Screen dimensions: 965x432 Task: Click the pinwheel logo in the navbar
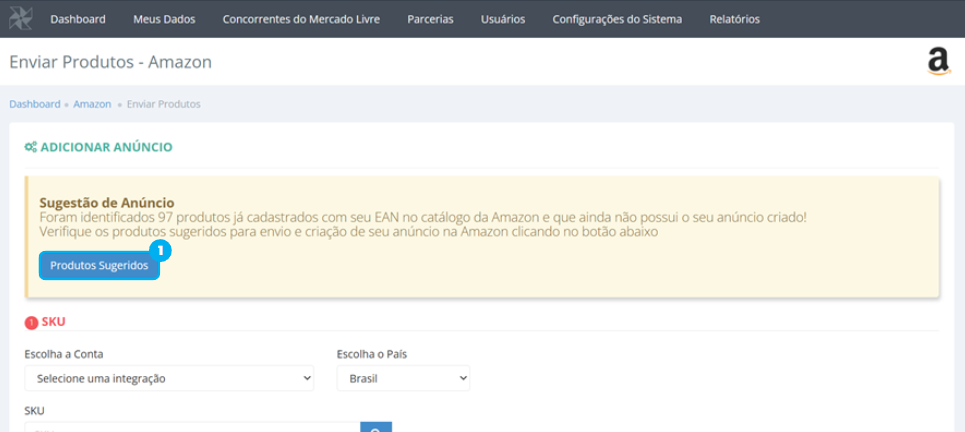coord(20,18)
